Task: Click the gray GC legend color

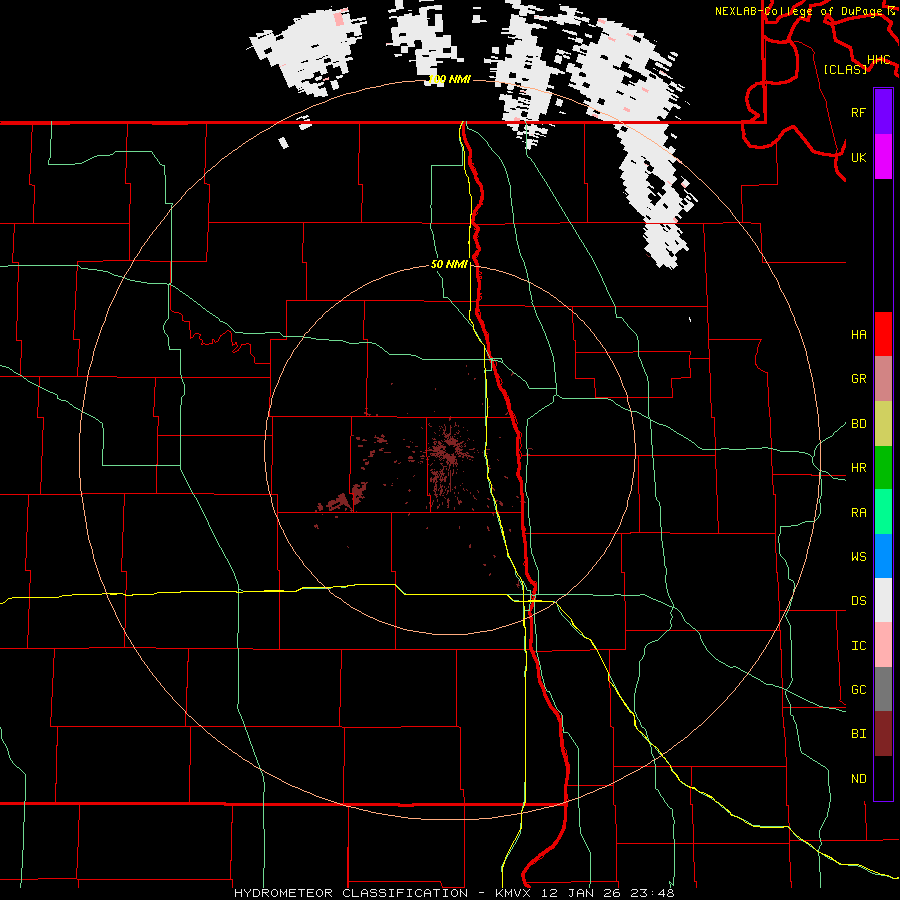Action: point(883,689)
